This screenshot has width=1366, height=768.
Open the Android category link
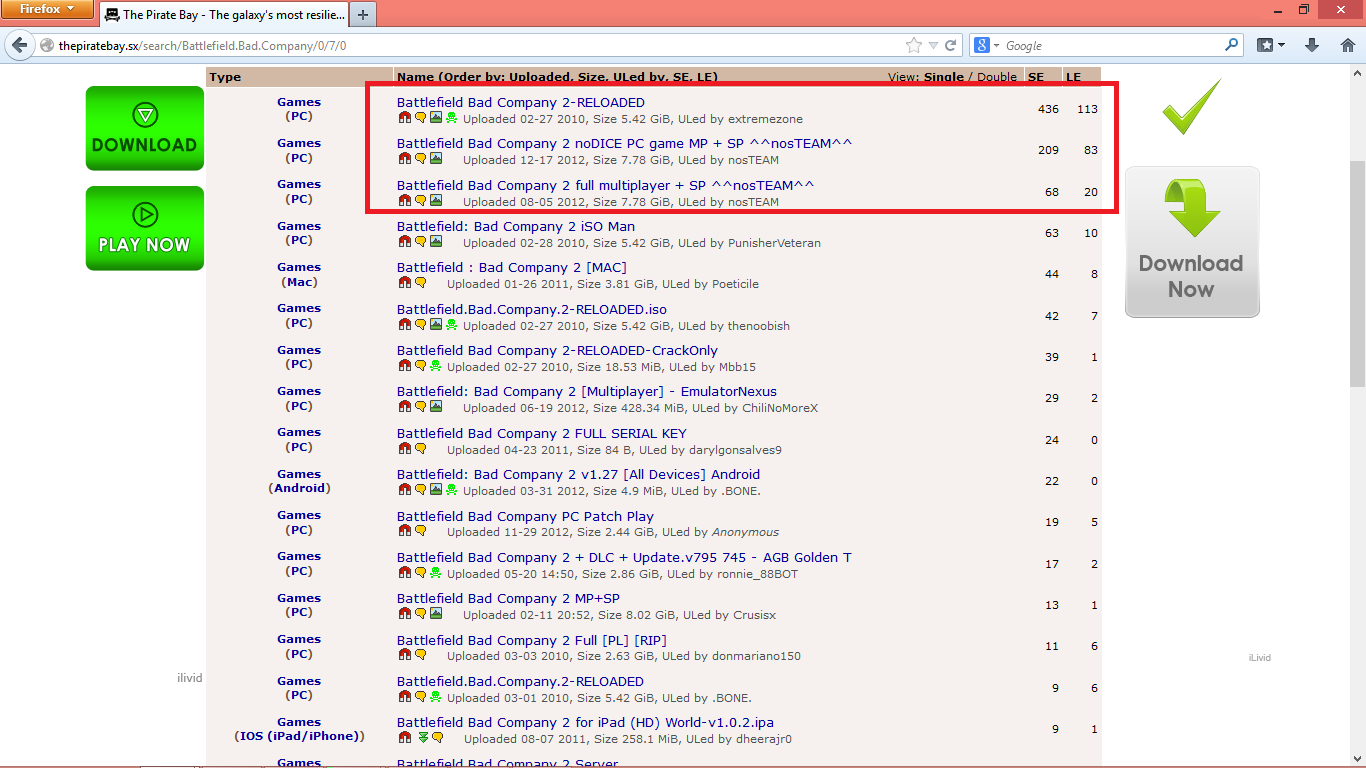point(299,488)
